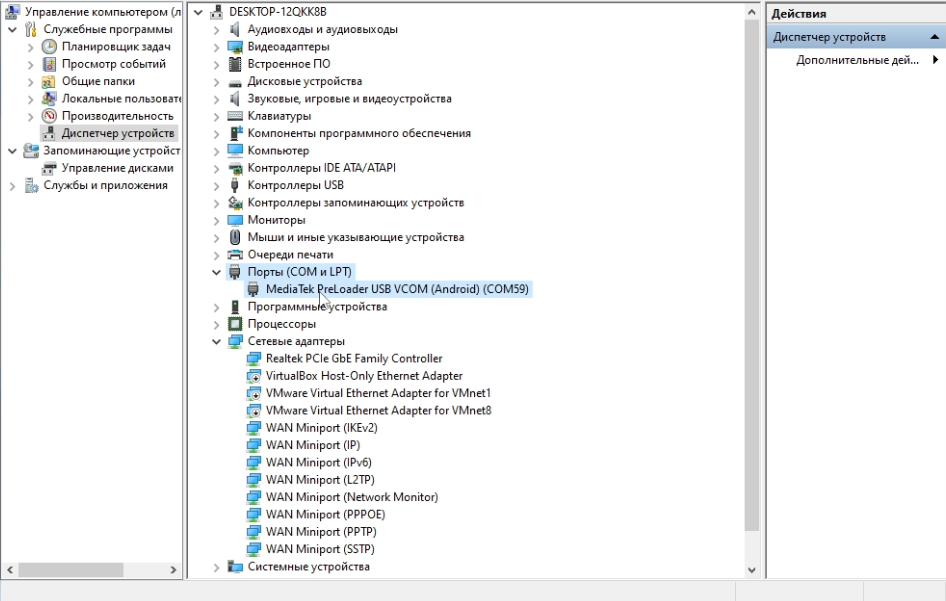The width and height of the screenshot is (946, 601).
Task: Expand the Службы и приложения node
Action: point(12,186)
